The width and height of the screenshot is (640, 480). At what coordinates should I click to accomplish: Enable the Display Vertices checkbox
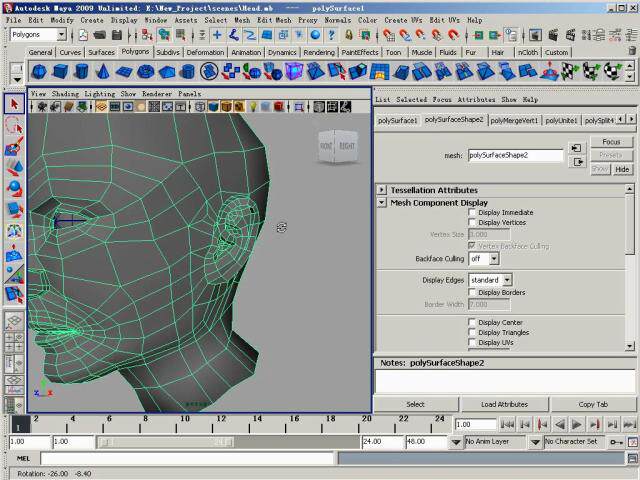coord(472,223)
